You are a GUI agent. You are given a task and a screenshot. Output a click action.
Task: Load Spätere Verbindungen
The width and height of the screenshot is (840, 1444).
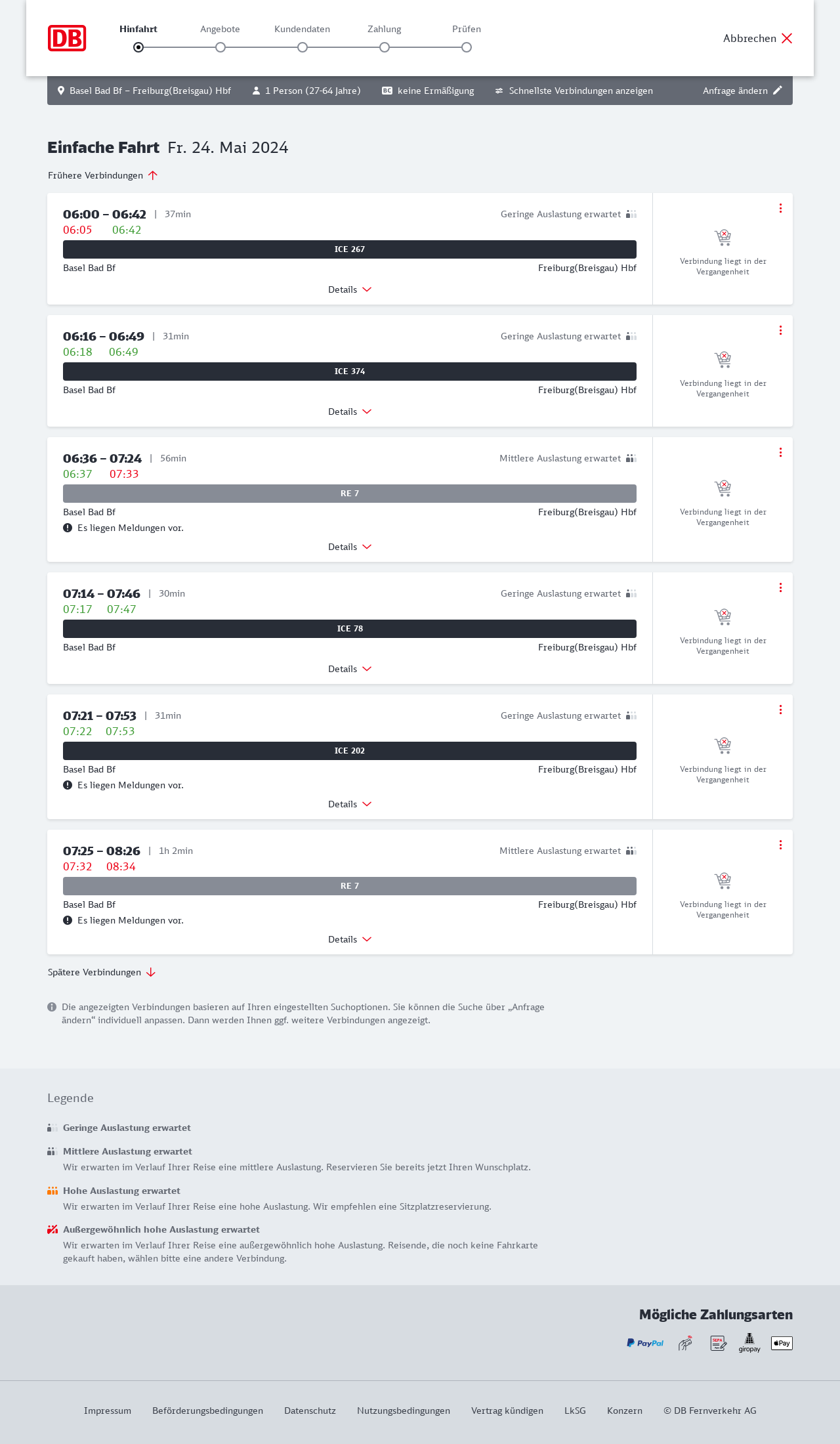tap(102, 972)
